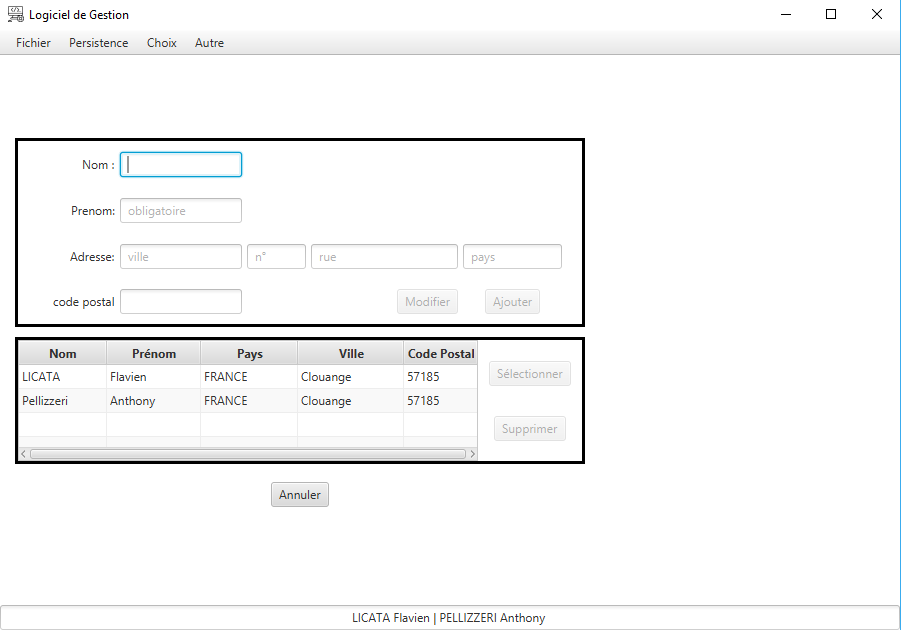Open the Persistence menu

tap(98, 43)
